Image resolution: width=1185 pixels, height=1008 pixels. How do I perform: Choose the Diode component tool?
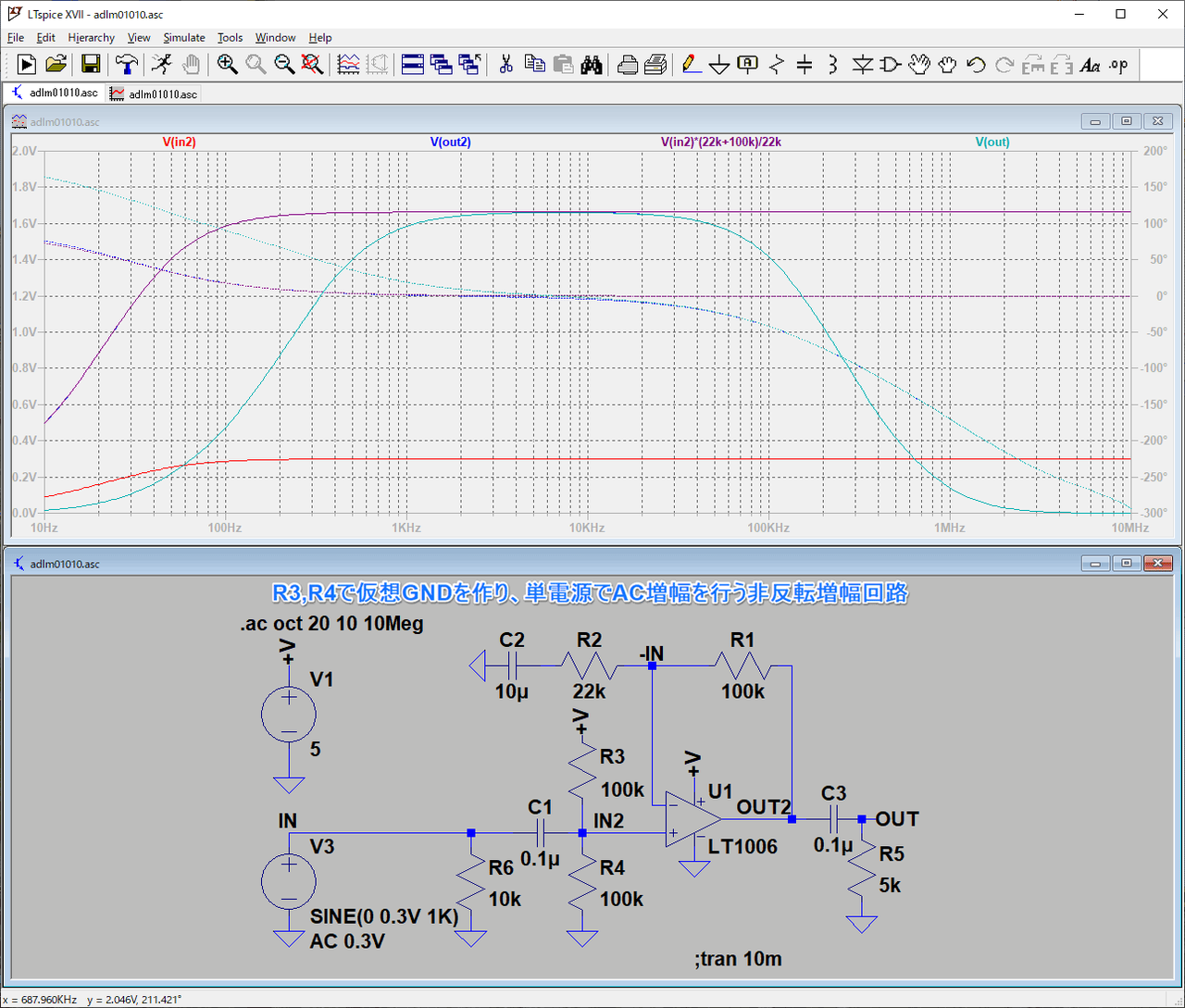click(862, 65)
